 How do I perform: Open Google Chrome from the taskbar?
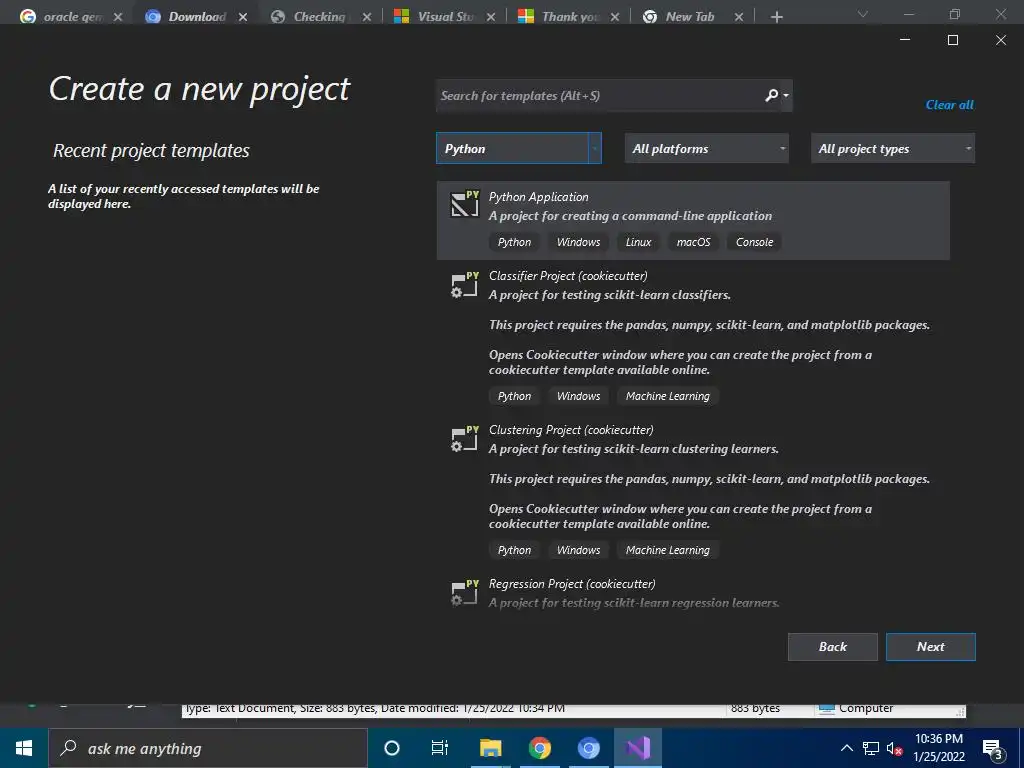coord(539,748)
